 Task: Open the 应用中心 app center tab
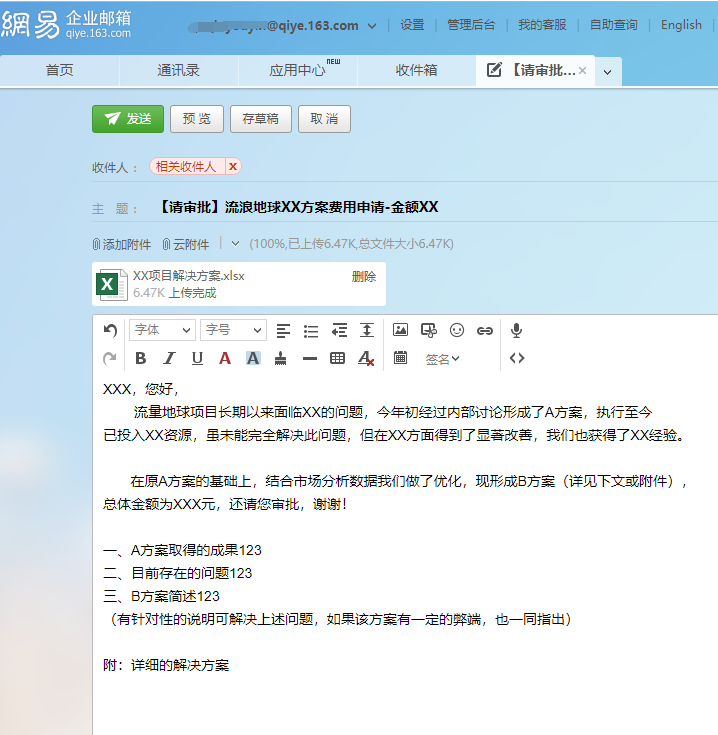click(x=298, y=70)
